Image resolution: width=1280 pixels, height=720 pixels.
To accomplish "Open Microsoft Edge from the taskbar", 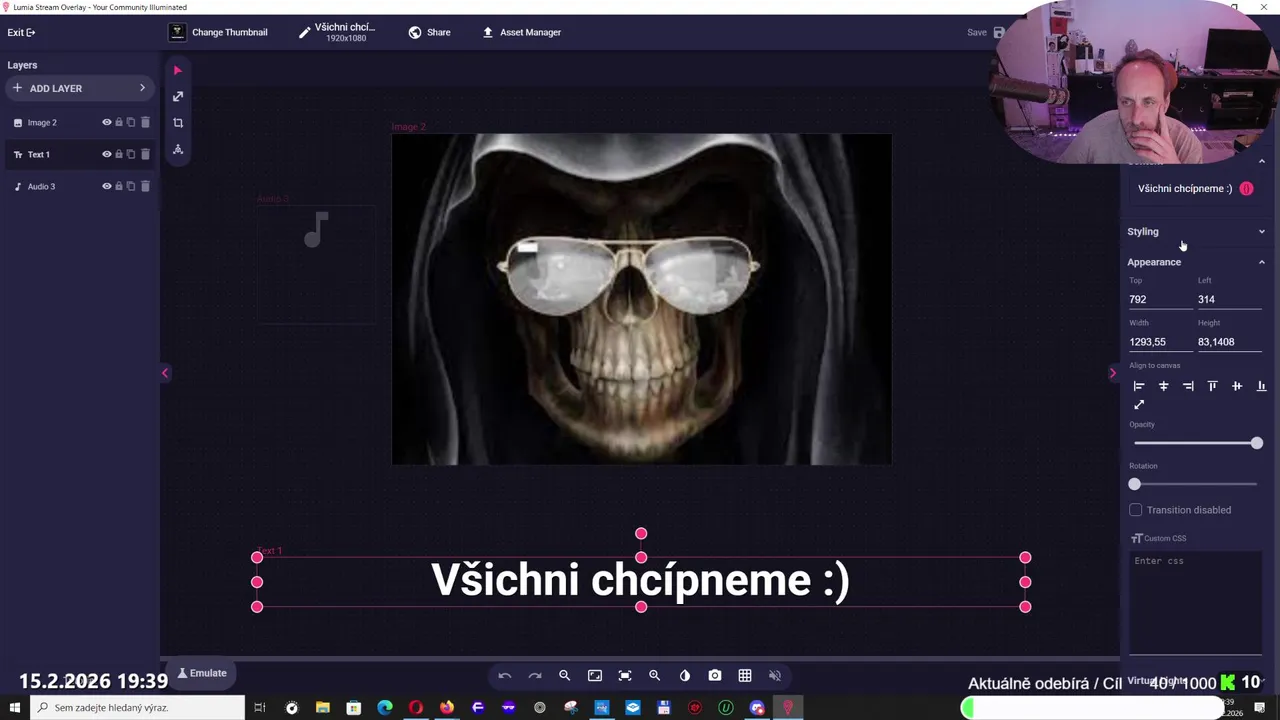I will 385,708.
